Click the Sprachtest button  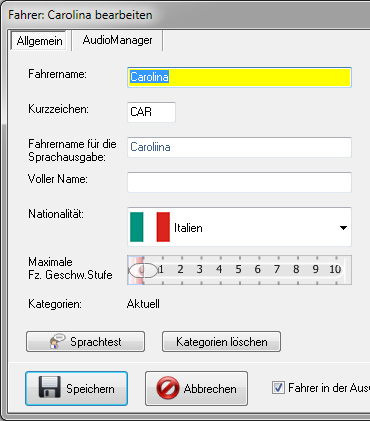pos(85,342)
